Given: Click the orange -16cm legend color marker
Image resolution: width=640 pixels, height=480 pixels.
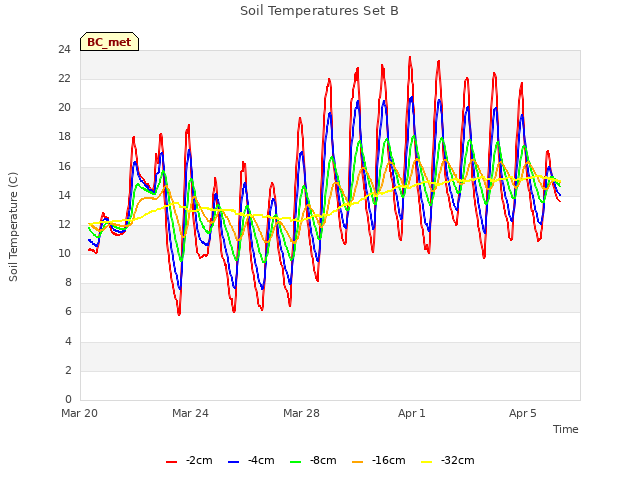Looking at the screenshot, I should tap(358, 462).
